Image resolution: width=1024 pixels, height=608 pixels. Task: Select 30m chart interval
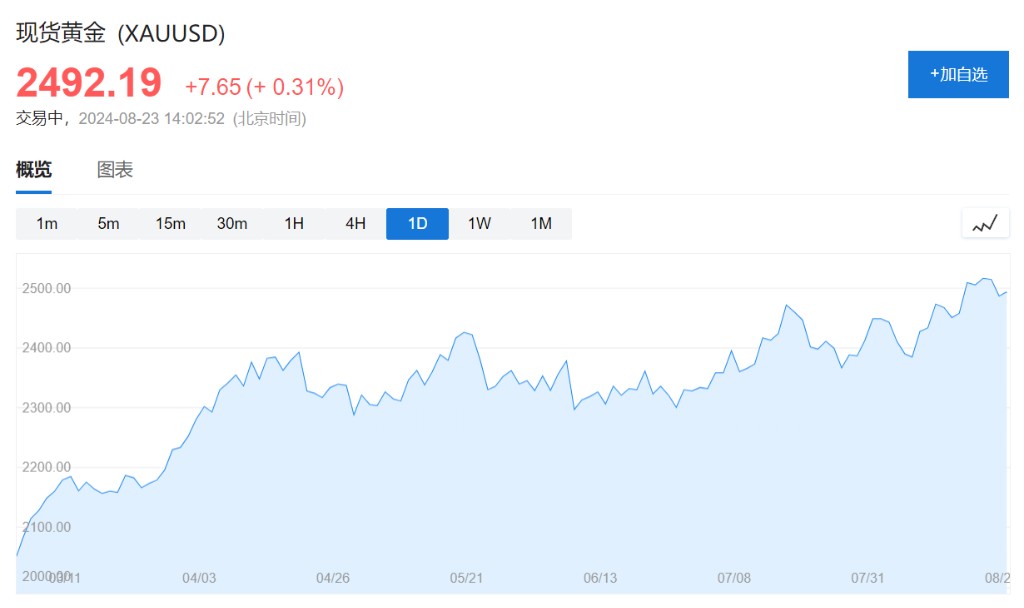(x=232, y=224)
